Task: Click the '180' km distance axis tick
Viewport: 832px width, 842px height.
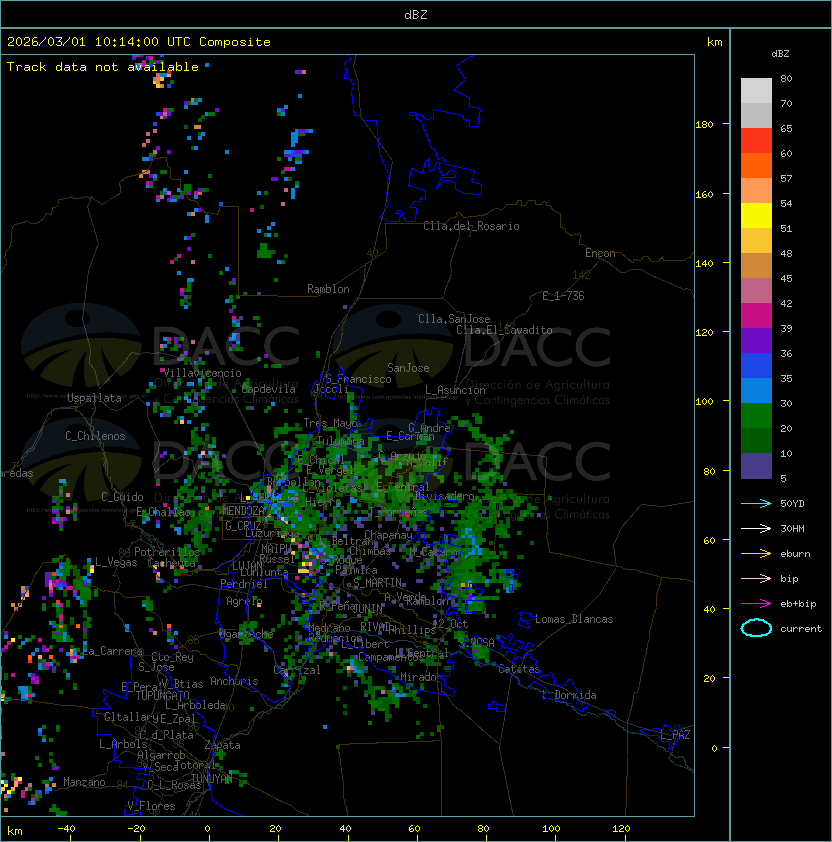Action: coord(704,125)
